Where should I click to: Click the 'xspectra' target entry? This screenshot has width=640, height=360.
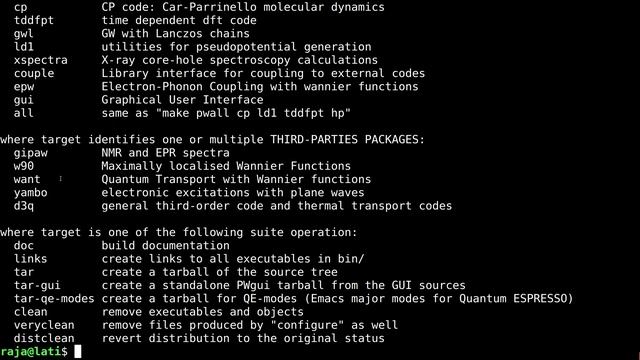tap(40, 60)
